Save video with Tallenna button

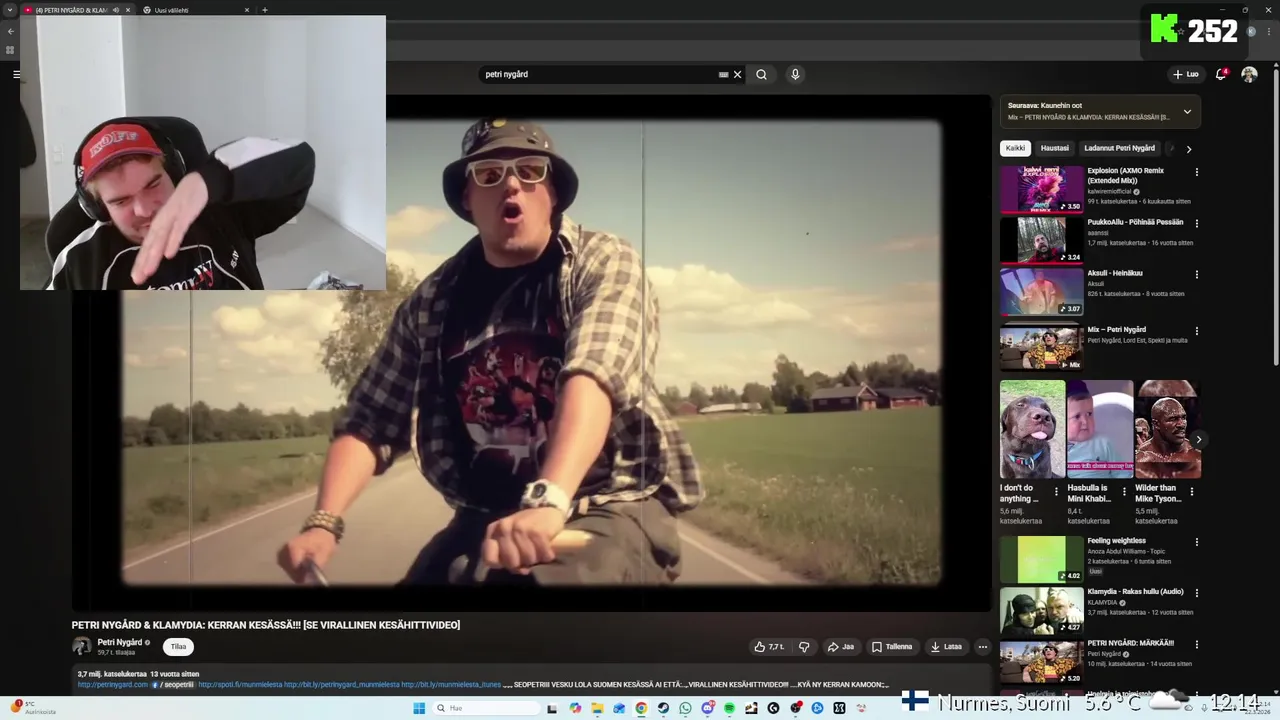coord(892,647)
